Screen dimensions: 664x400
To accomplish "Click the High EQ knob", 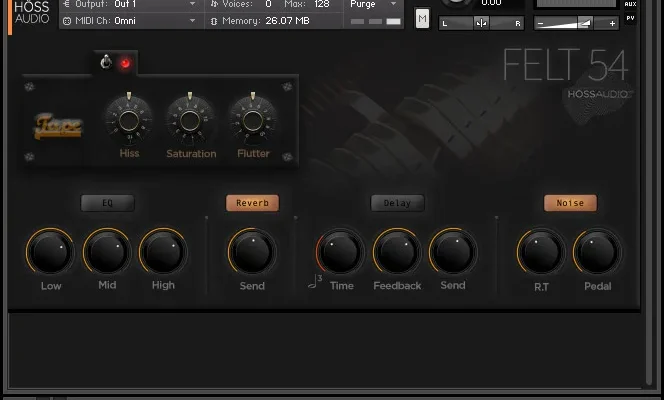I will pyautogui.click(x=163, y=252).
